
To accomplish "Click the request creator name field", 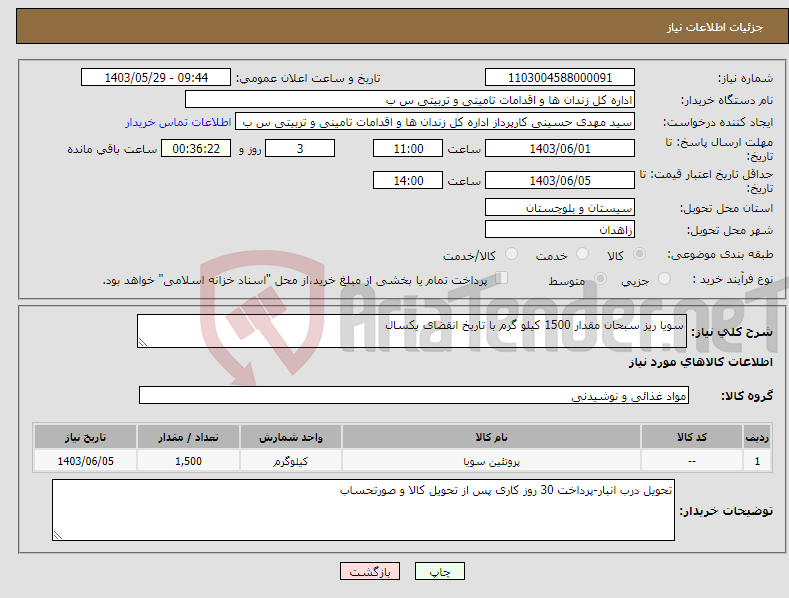I will (x=435, y=122).
